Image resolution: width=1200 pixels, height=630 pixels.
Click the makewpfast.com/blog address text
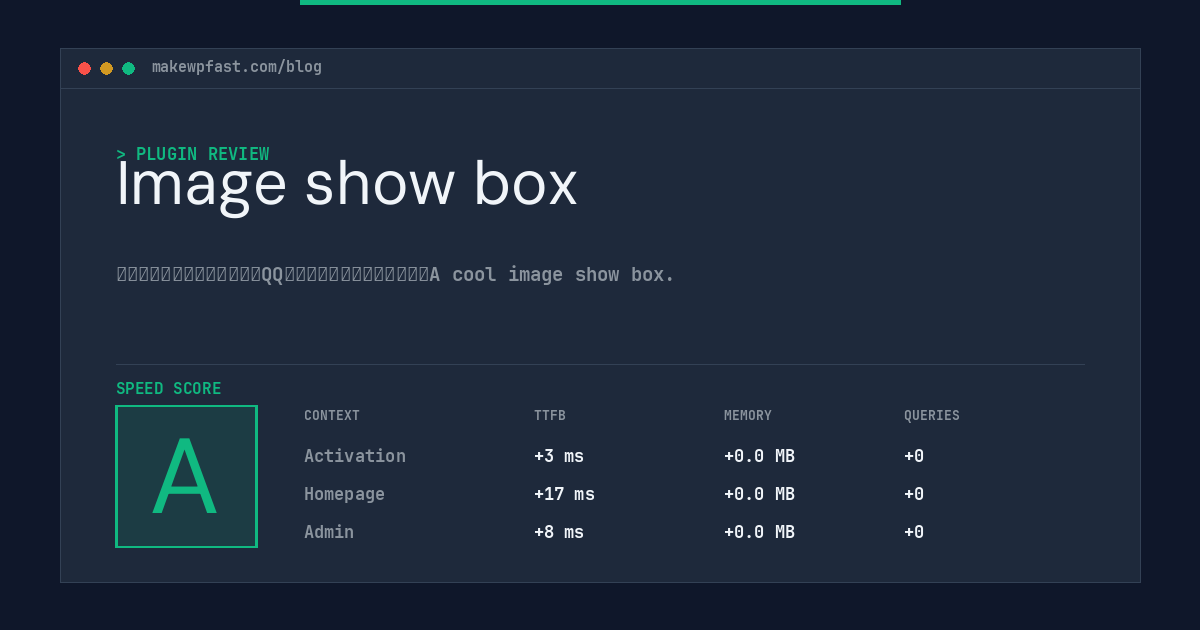(x=237, y=67)
